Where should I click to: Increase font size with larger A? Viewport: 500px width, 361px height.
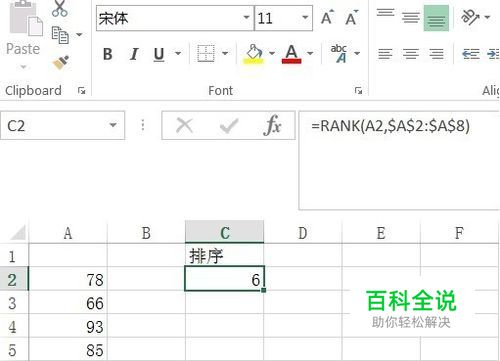coord(328,18)
